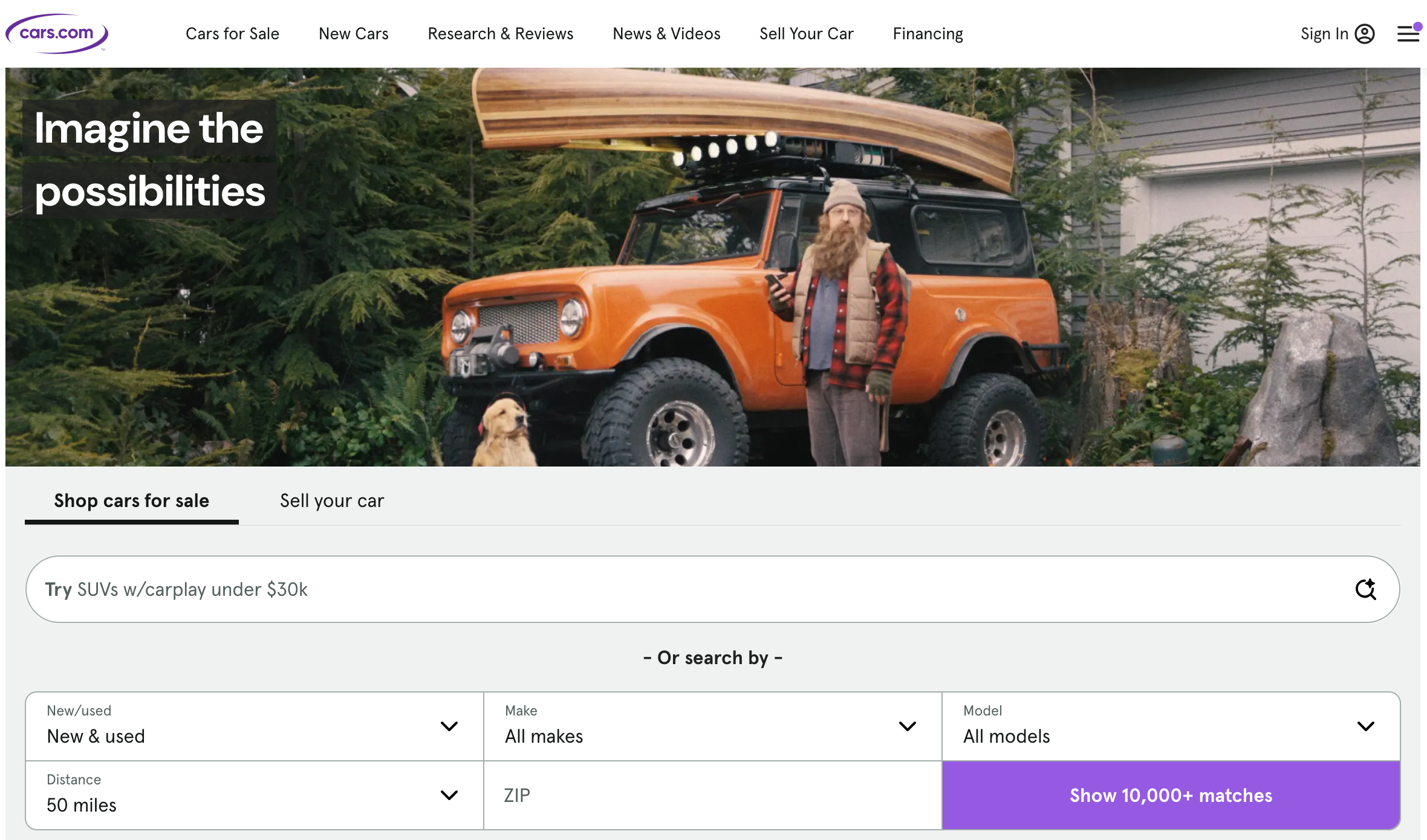Open the Financing page
Image resolution: width=1427 pixels, height=840 pixels.
point(928,34)
